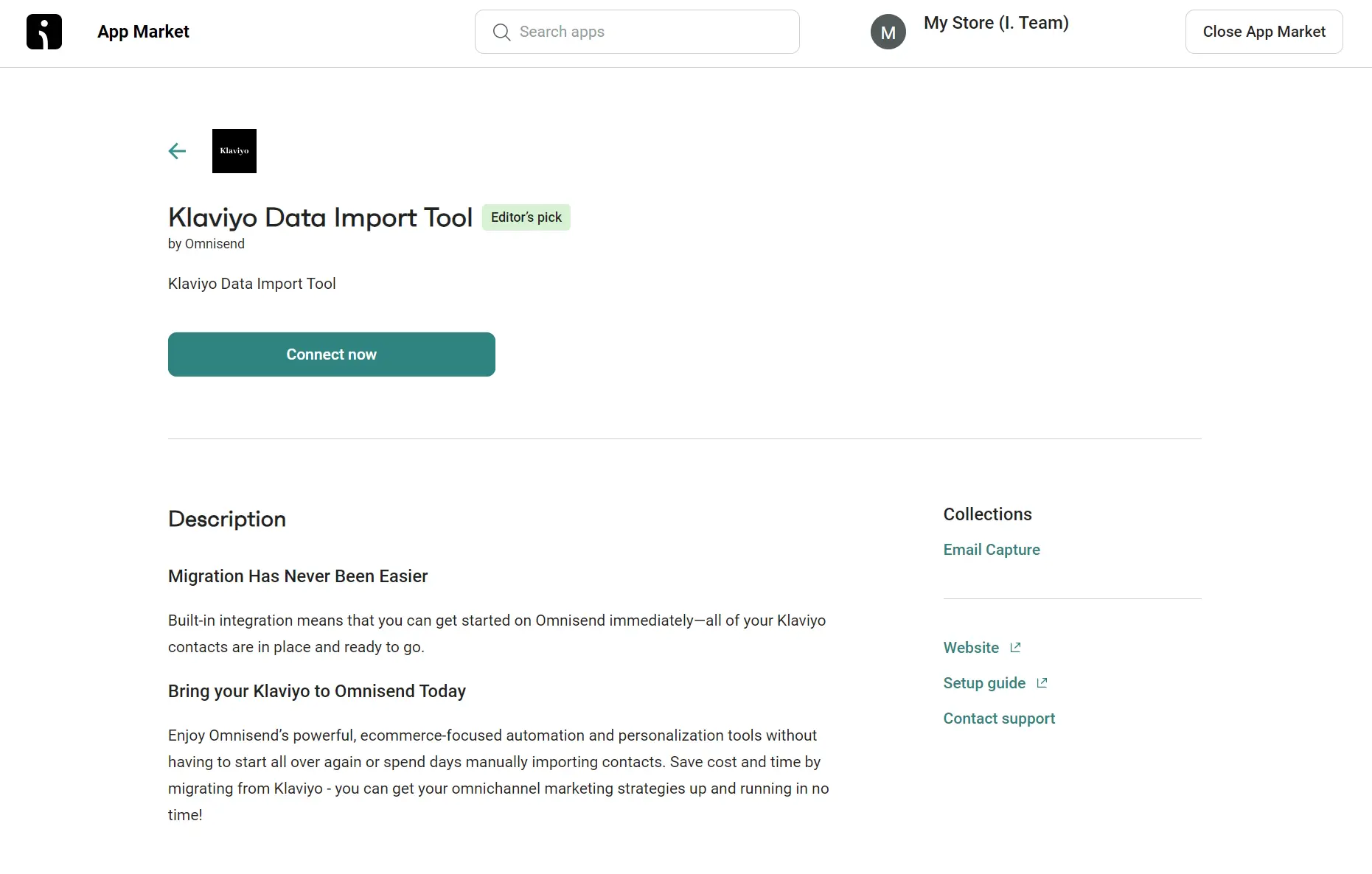Open Contact support link

point(999,719)
